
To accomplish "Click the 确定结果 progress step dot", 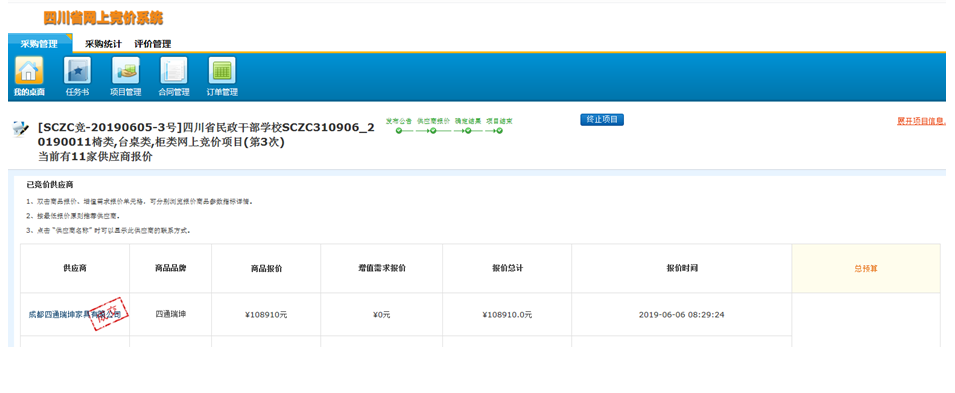I will pos(468,130).
